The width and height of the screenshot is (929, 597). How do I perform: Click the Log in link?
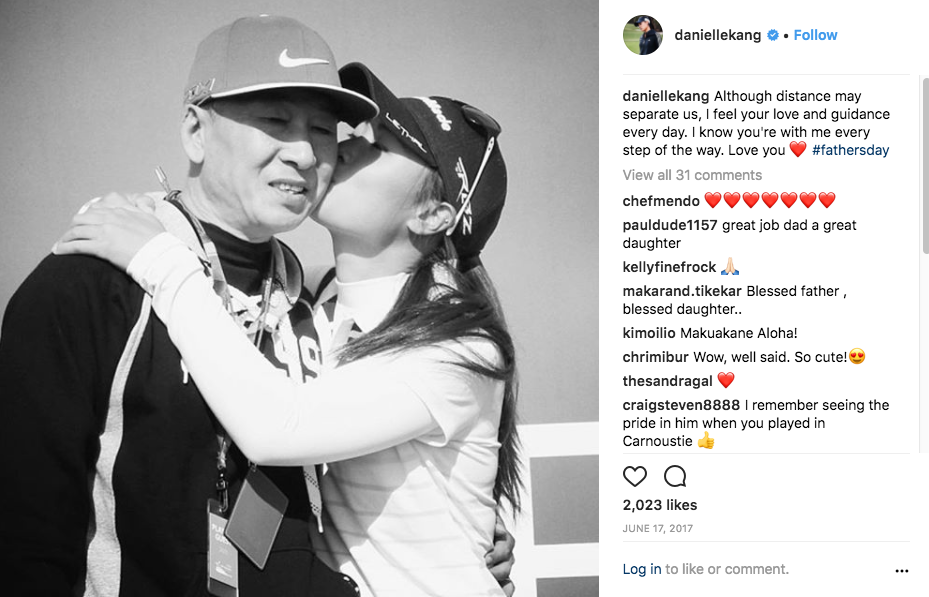click(642, 569)
